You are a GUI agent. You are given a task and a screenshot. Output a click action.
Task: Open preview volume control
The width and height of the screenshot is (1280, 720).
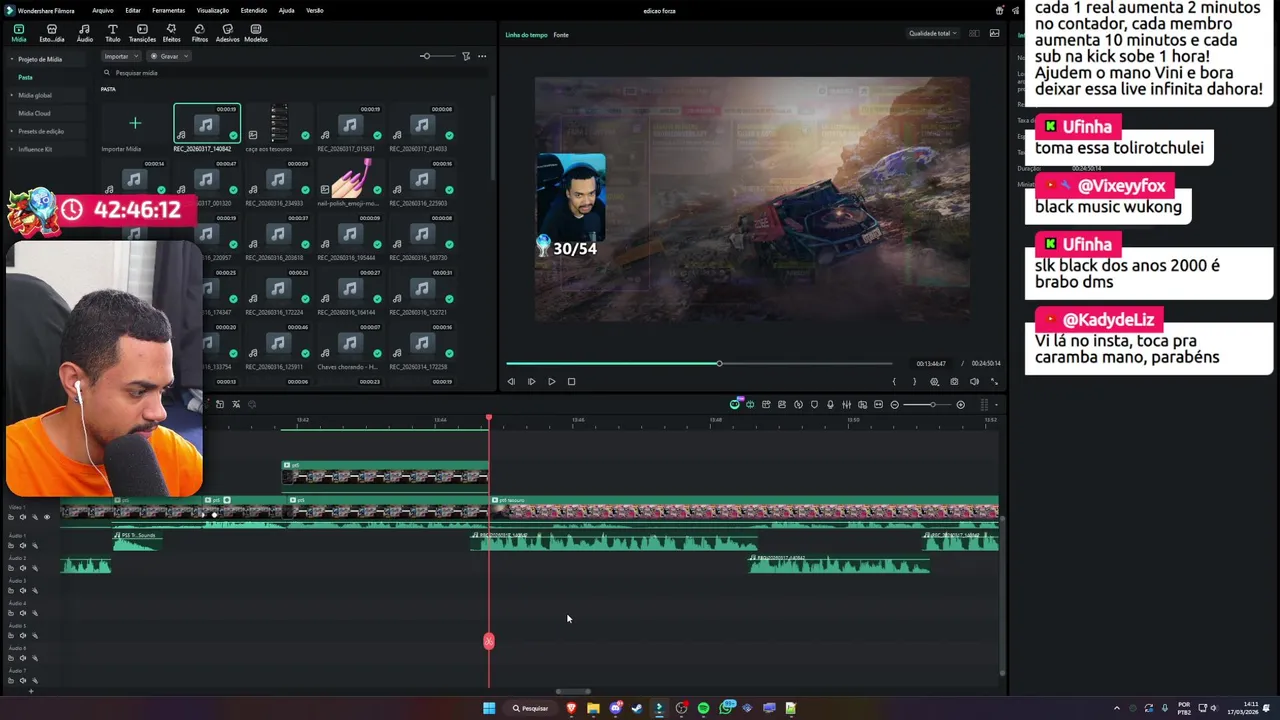[x=974, y=381]
